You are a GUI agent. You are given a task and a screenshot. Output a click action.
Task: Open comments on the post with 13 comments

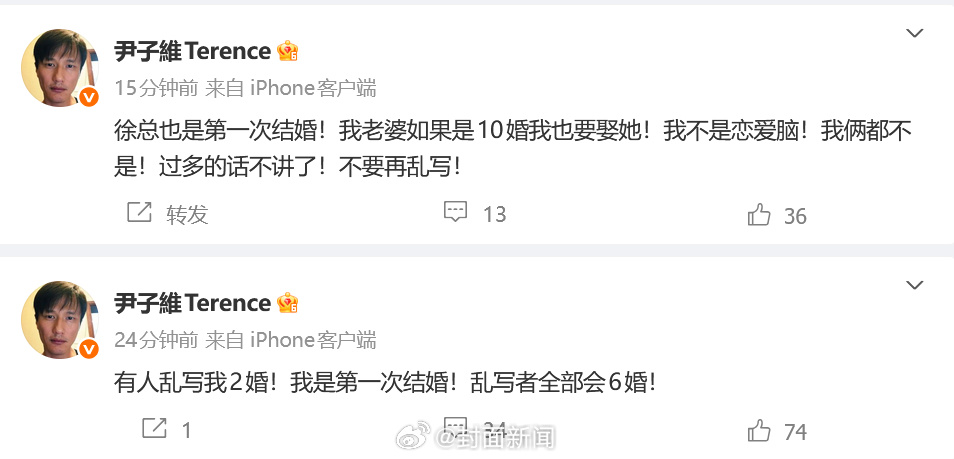pyautogui.click(x=456, y=213)
